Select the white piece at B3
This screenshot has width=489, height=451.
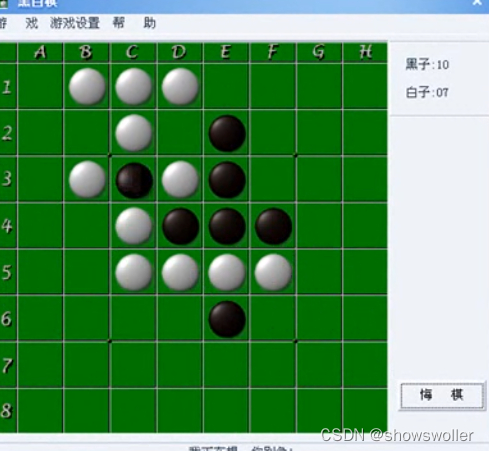pos(87,179)
